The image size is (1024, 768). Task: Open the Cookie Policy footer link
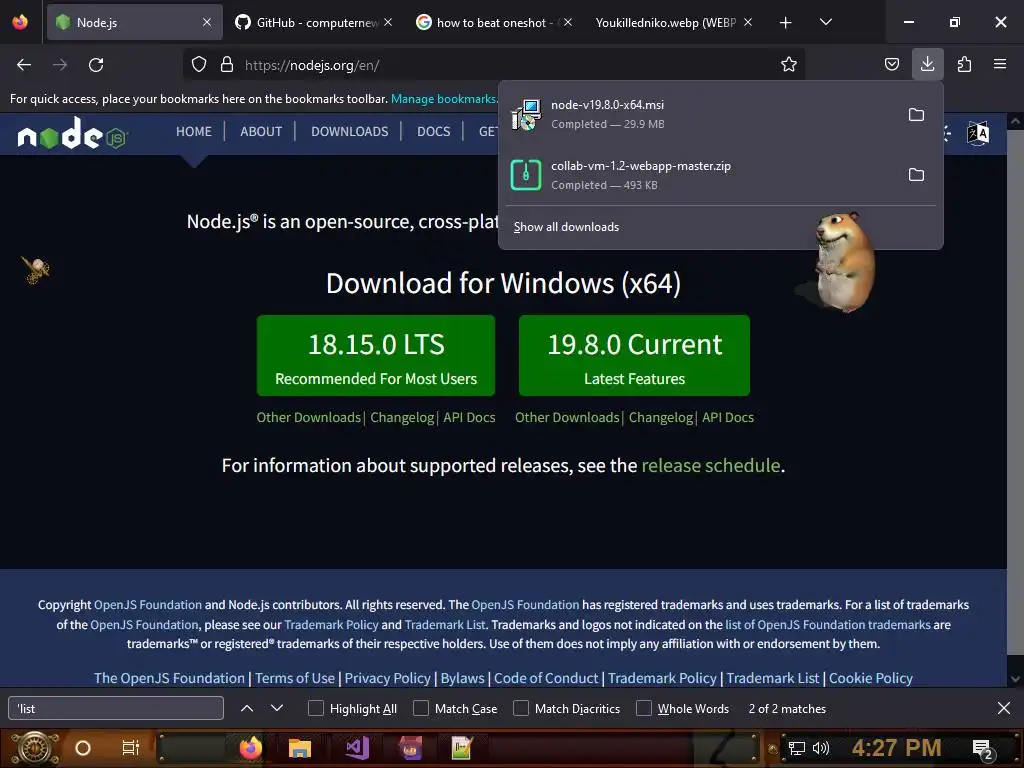click(871, 678)
